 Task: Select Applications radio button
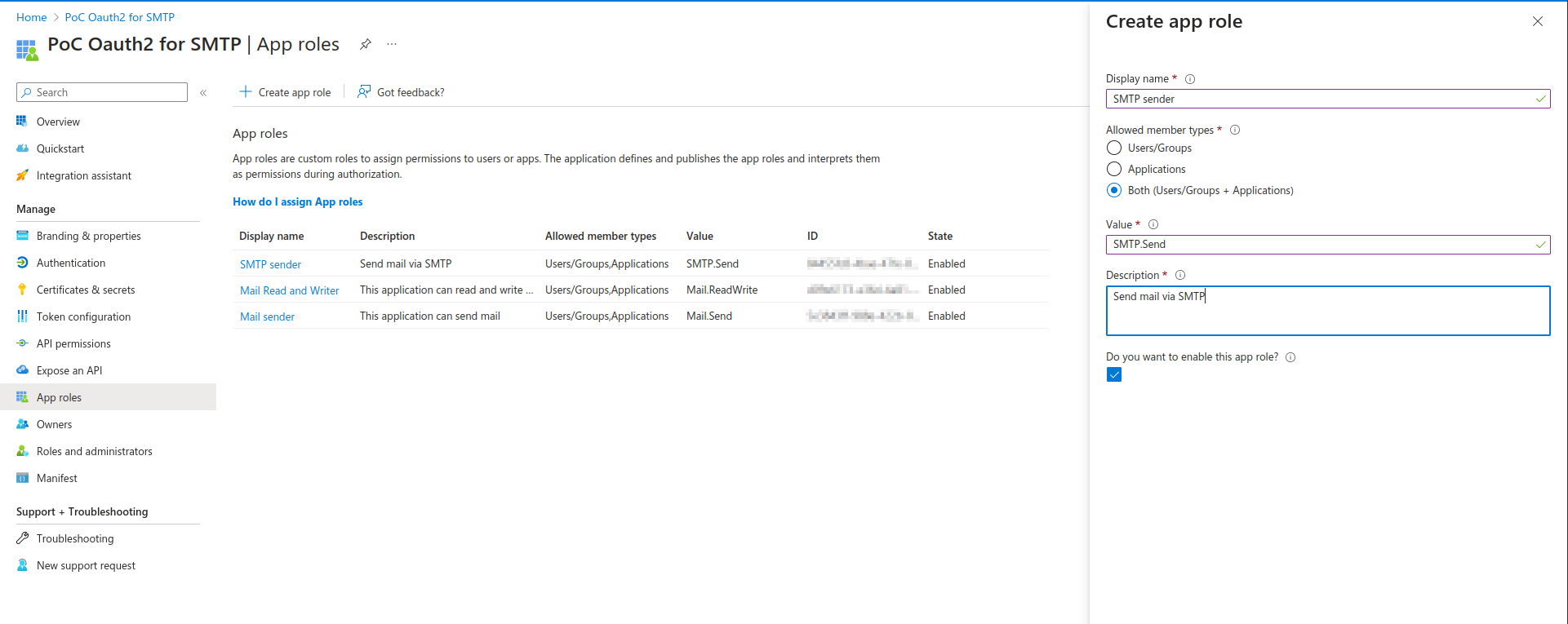tap(1114, 169)
